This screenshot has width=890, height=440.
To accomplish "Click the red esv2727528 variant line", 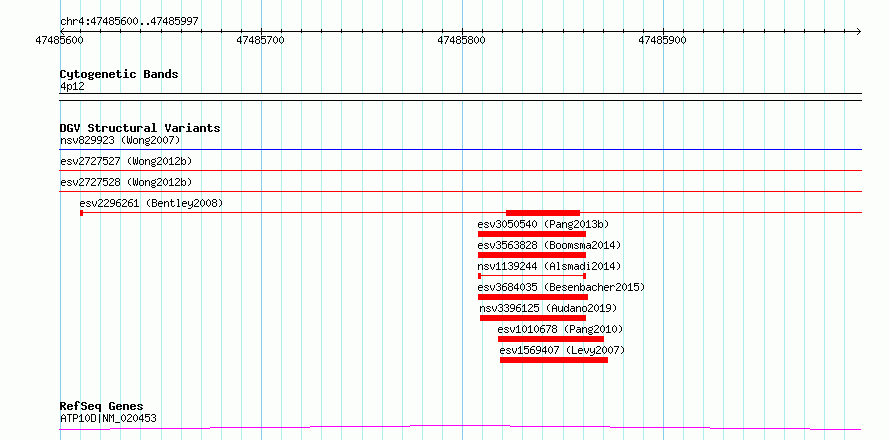I will tap(461, 191).
